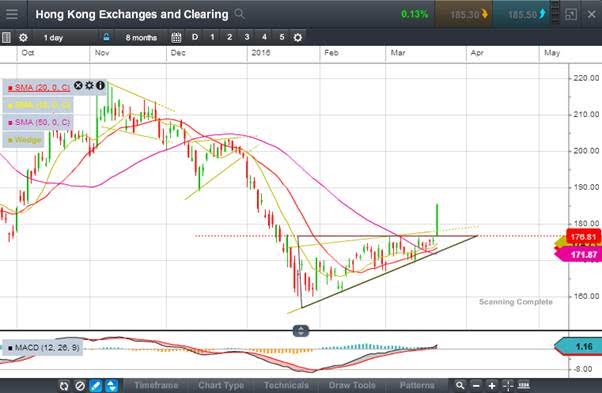Select chart preset 5
This screenshot has width=602, height=393.
tap(281, 37)
